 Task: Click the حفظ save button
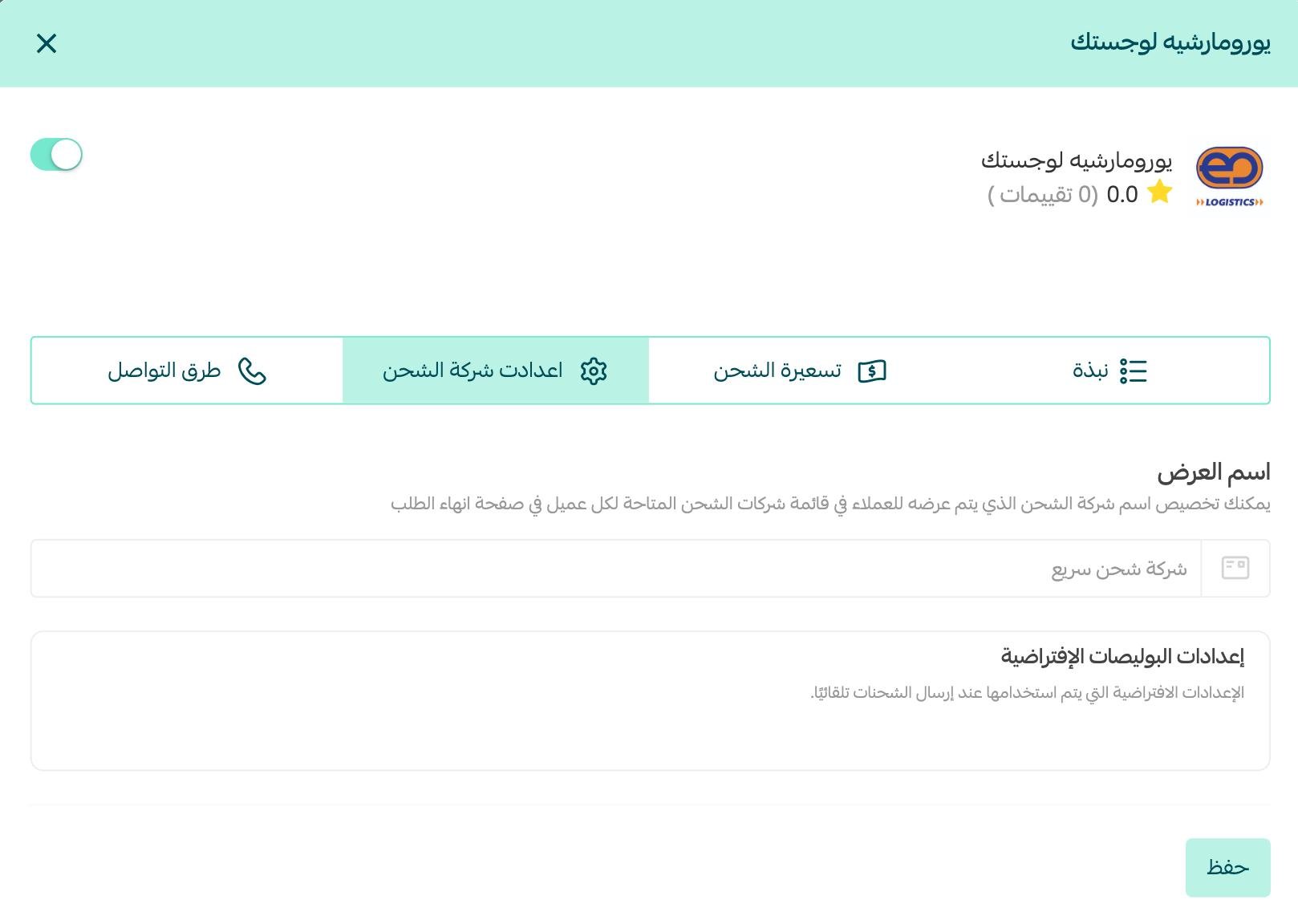pyautogui.click(x=1228, y=867)
